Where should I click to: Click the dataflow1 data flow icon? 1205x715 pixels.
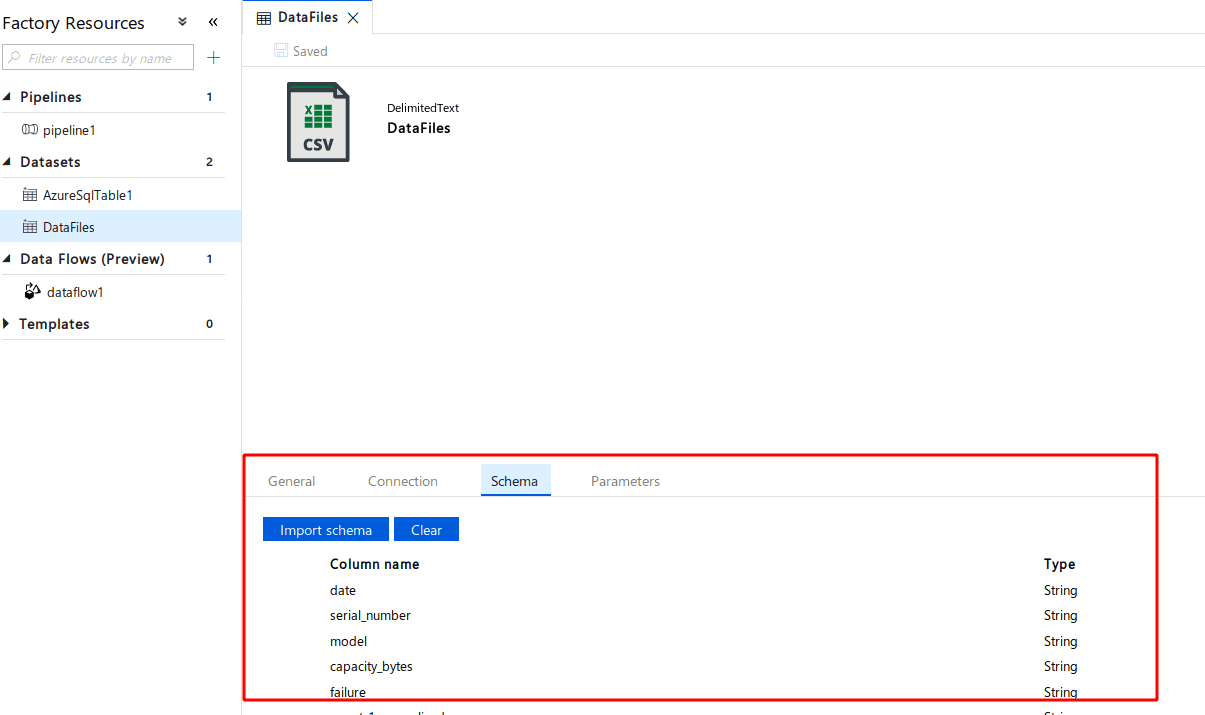click(33, 291)
